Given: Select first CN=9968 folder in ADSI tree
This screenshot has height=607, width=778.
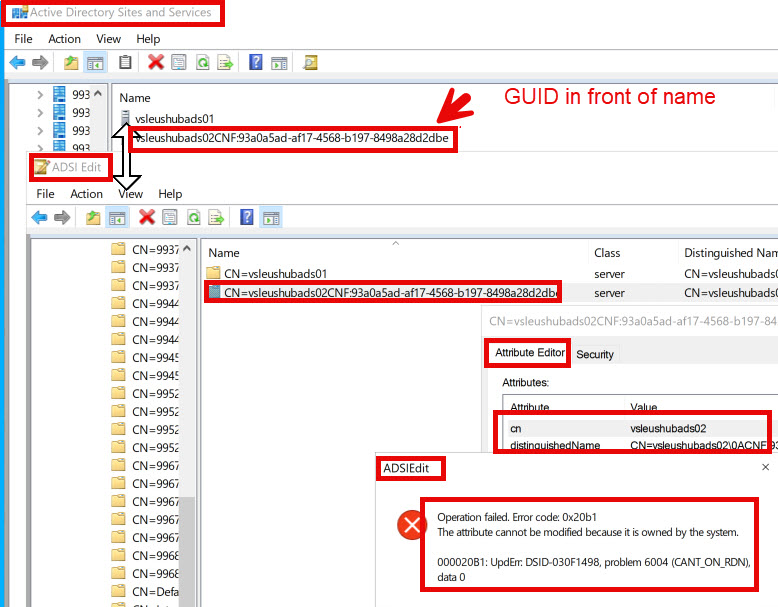Looking at the screenshot, I should point(145,555).
